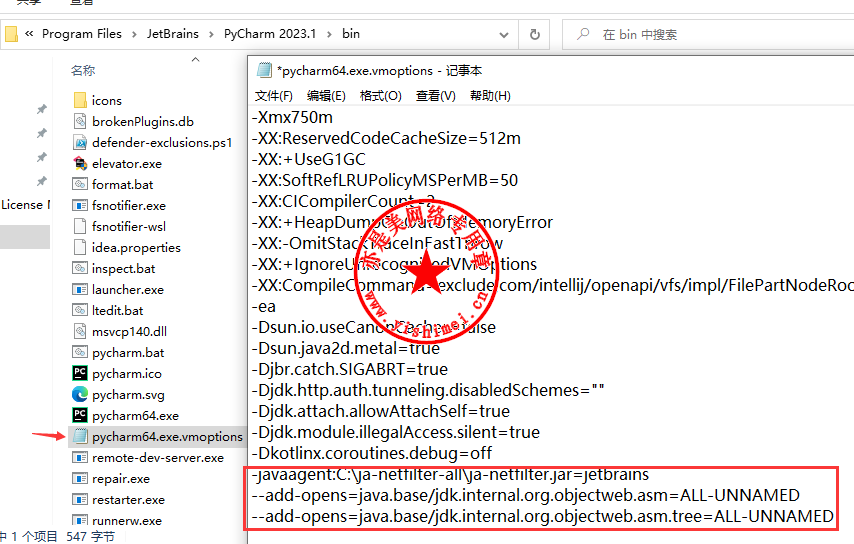
Task: Click the pycharm64.exe.vmoptions file icon
Action: [80, 436]
